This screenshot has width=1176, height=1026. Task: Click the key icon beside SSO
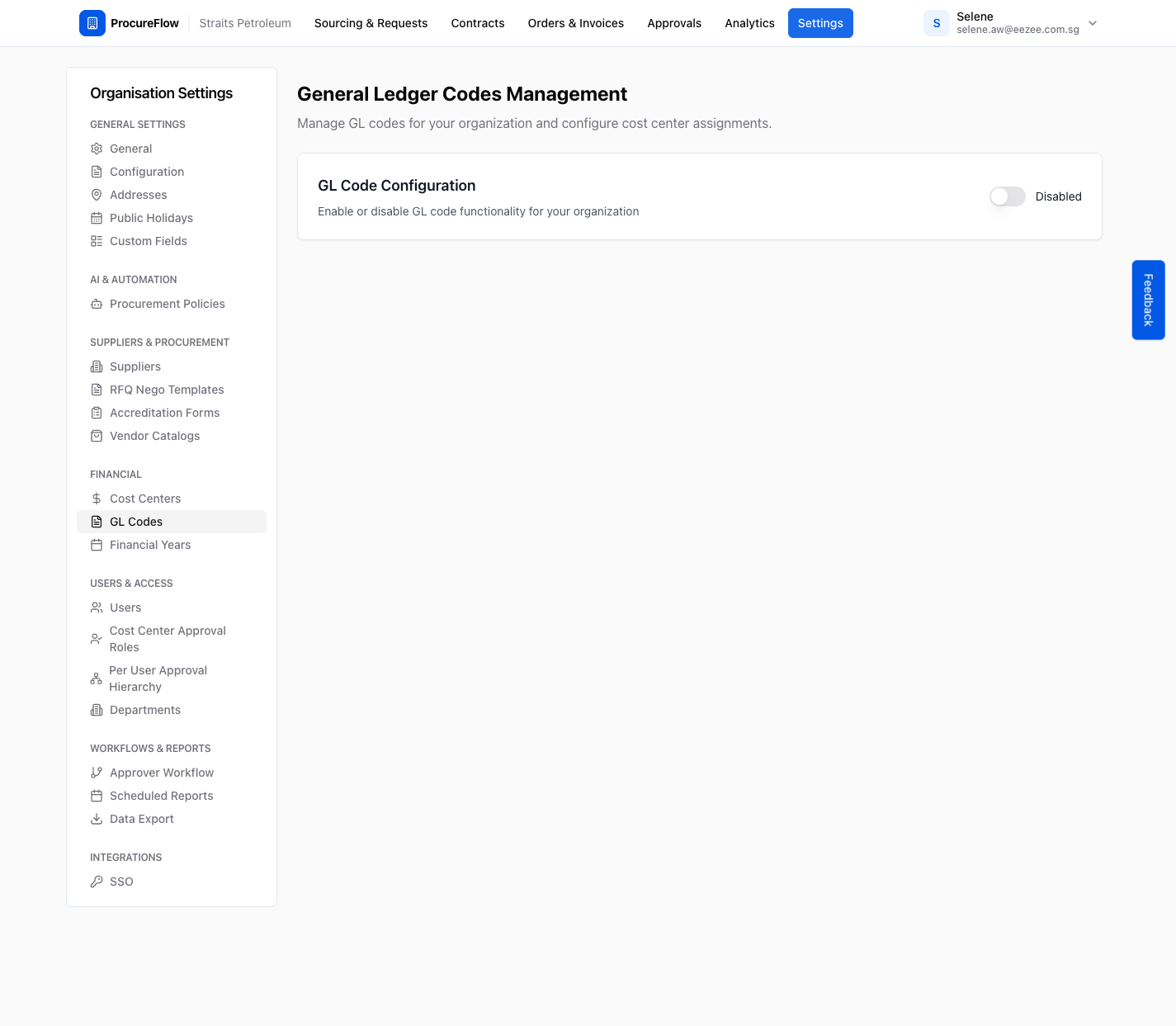97,882
